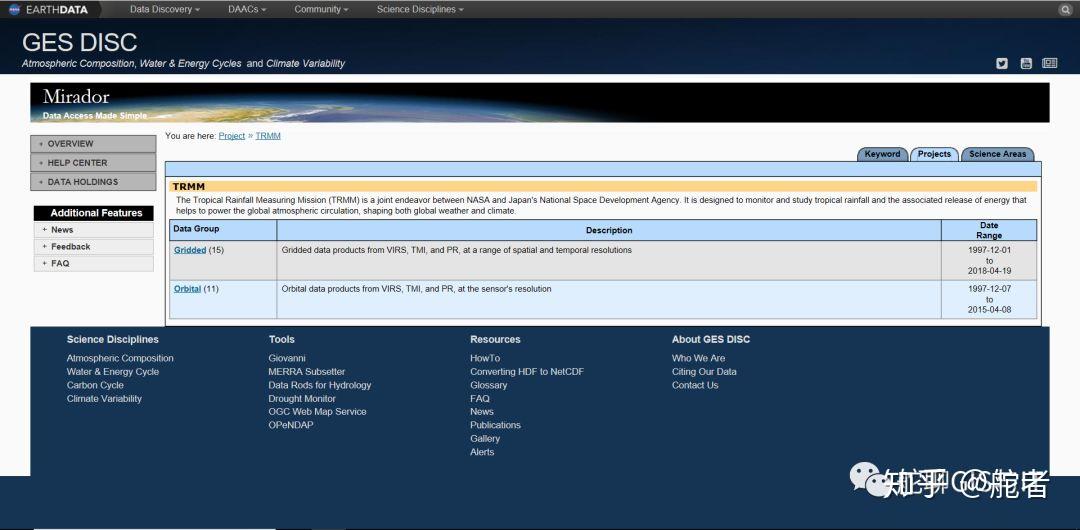Open Atmospheric Composition footer link

click(120, 358)
